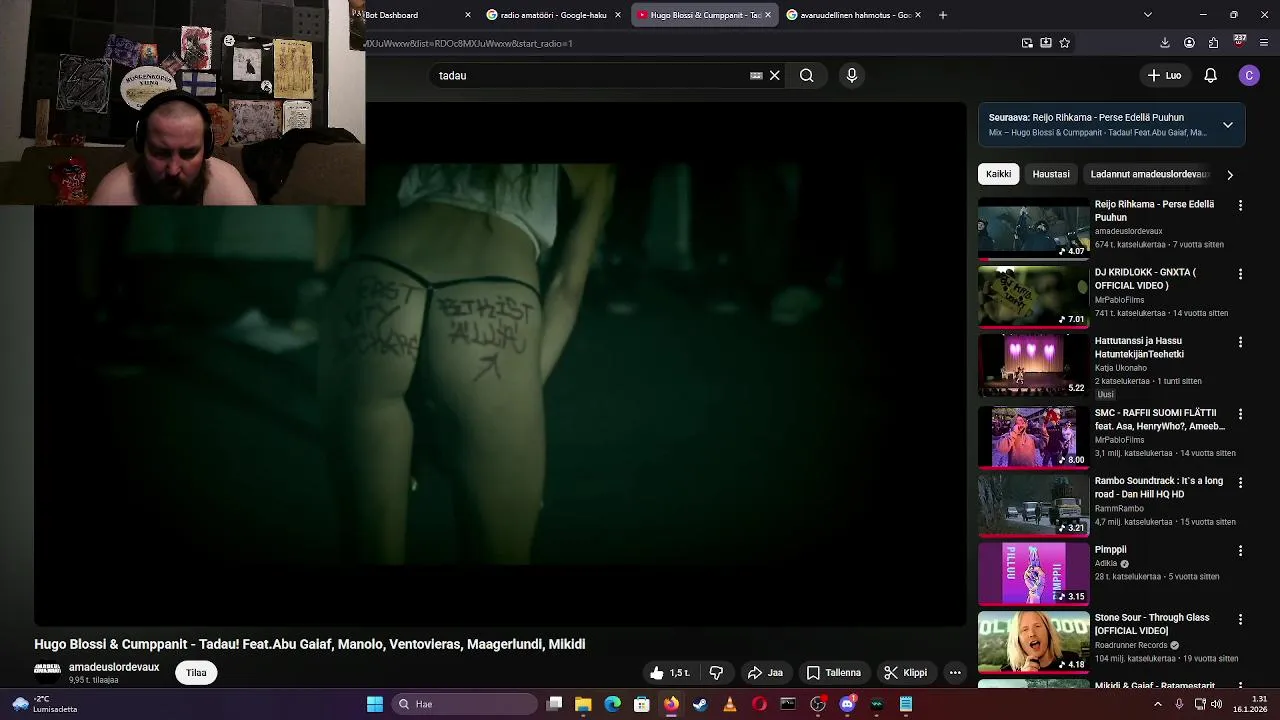1280x720 pixels.
Task: Open Pimppii video thumbnail
Action: click(x=1033, y=574)
